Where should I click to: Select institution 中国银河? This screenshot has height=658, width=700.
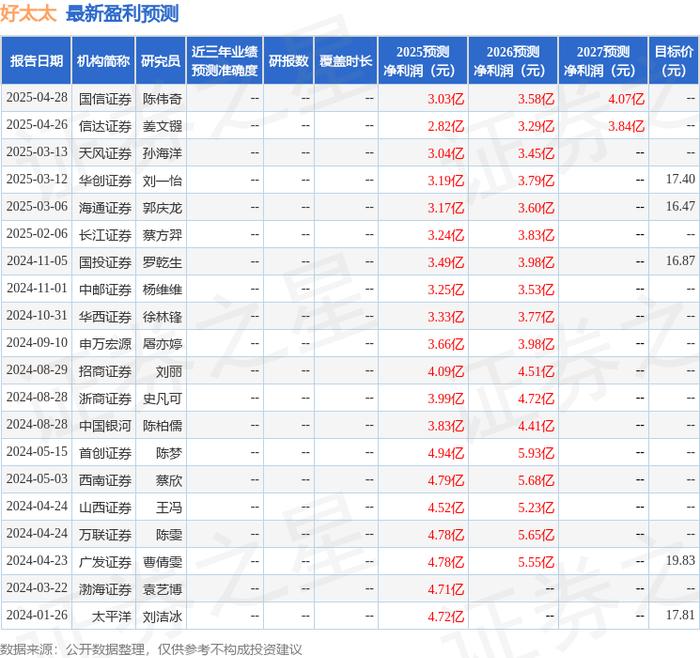point(105,425)
